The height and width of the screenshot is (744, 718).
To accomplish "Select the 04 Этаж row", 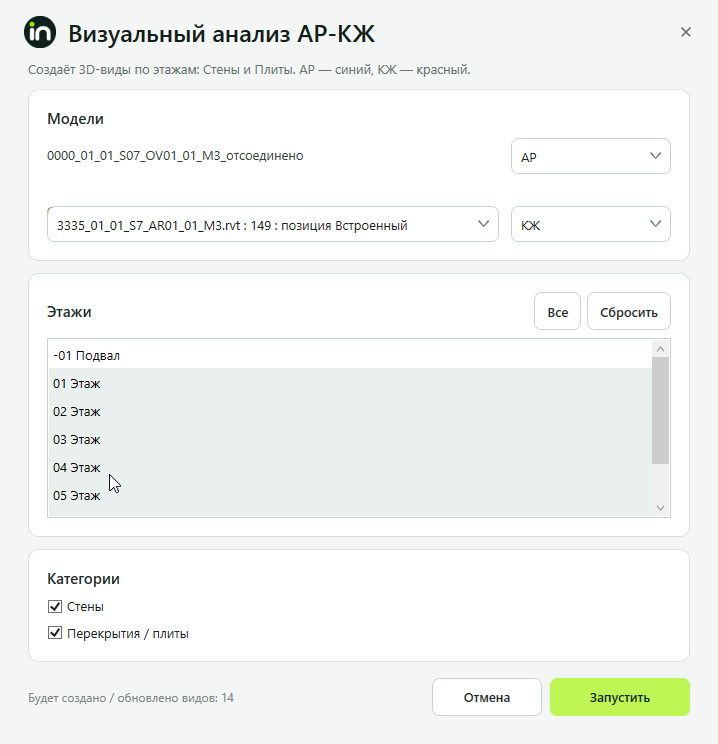I will pos(350,467).
